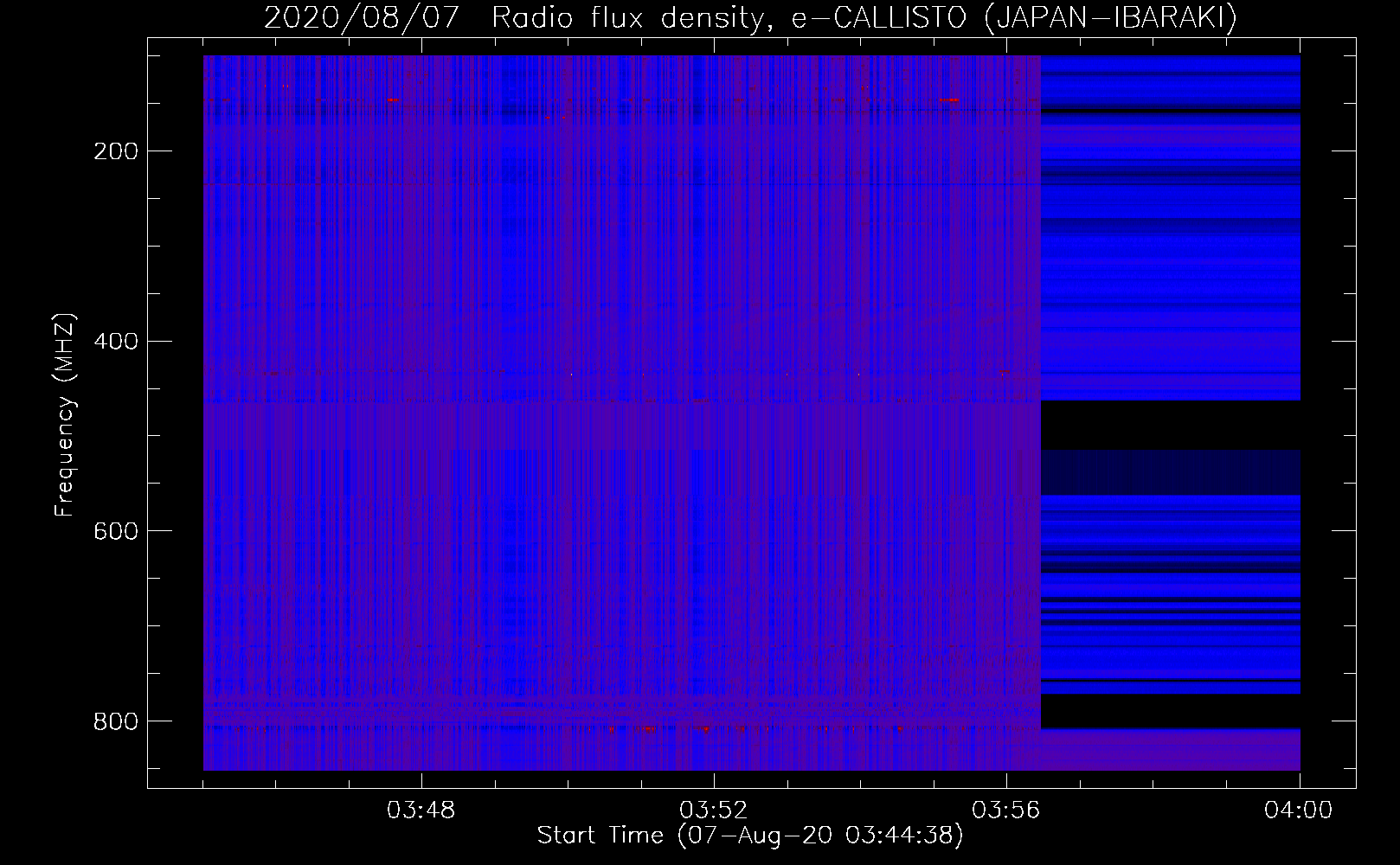Click the 600 frequency tick label
1400x865 pixels.
click(x=115, y=530)
